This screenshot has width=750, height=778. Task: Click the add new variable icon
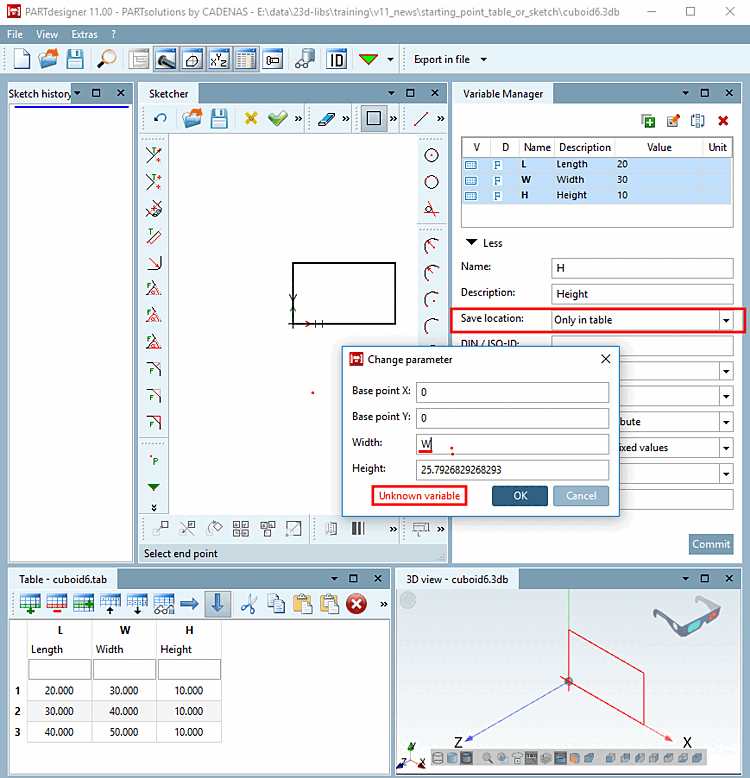tap(648, 121)
